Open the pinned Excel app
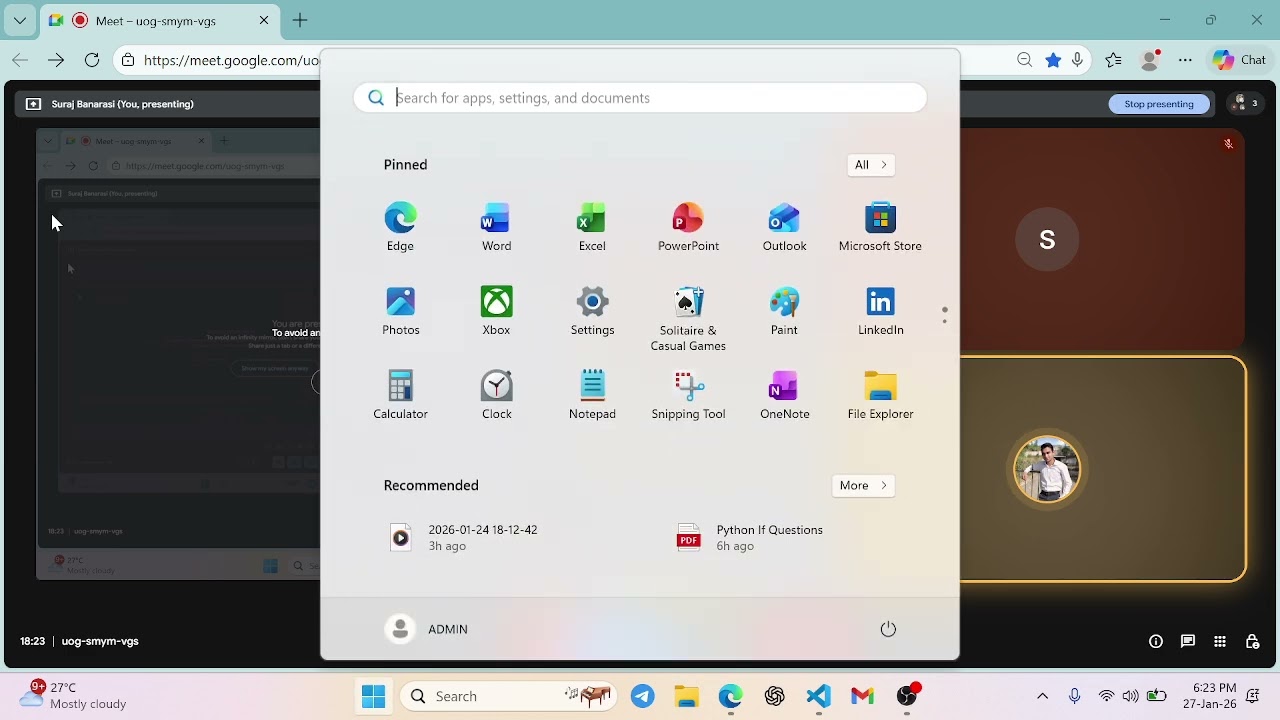The height and width of the screenshot is (720, 1280). coord(592,227)
